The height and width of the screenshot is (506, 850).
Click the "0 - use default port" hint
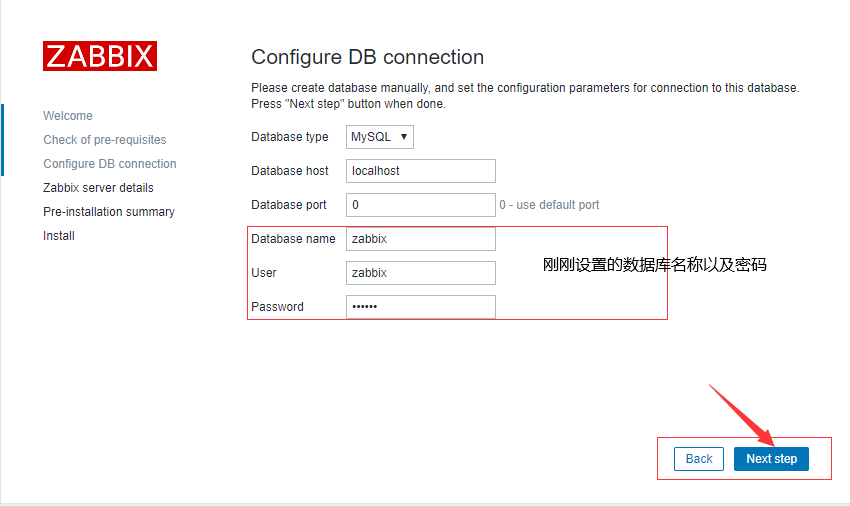point(550,205)
